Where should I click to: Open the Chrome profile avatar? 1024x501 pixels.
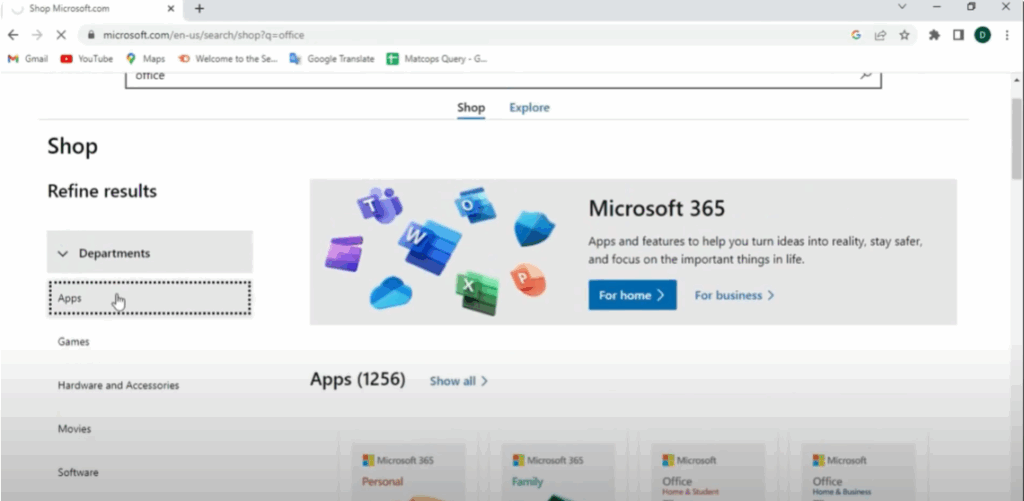click(982, 35)
